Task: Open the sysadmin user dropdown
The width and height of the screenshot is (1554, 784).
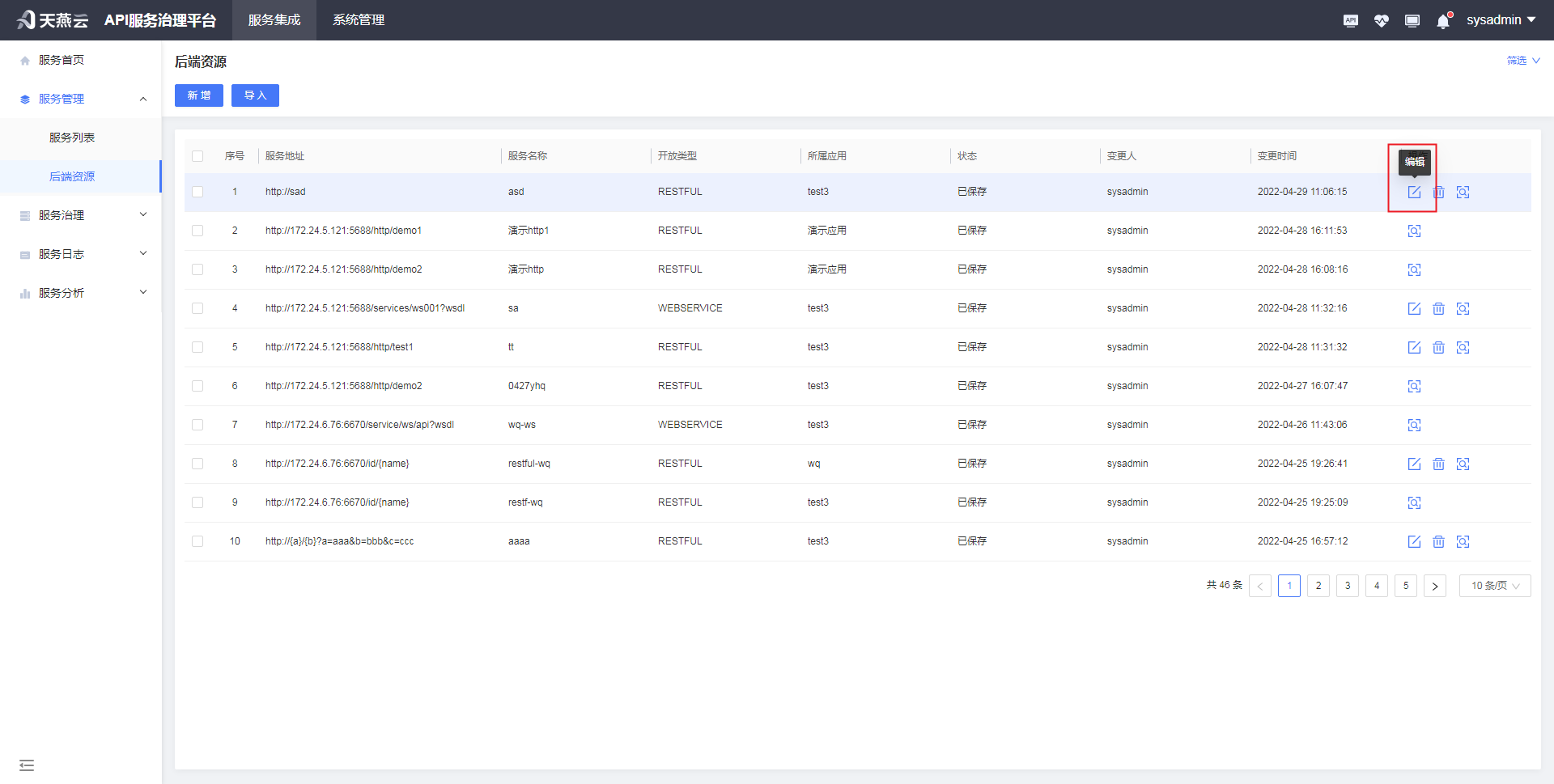Action: [1501, 20]
